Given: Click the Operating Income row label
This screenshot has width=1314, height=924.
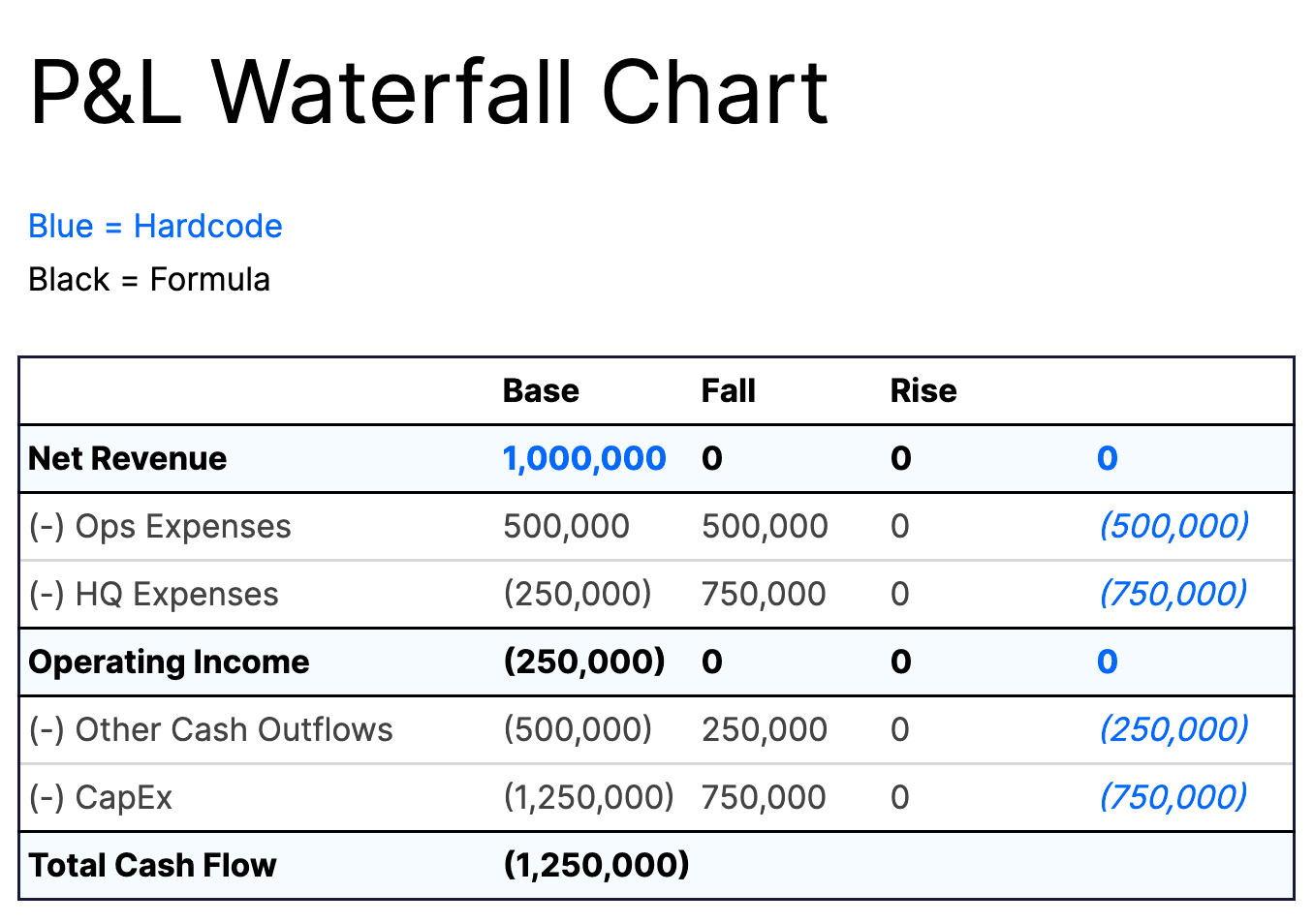Looking at the screenshot, I should point(170,662).
